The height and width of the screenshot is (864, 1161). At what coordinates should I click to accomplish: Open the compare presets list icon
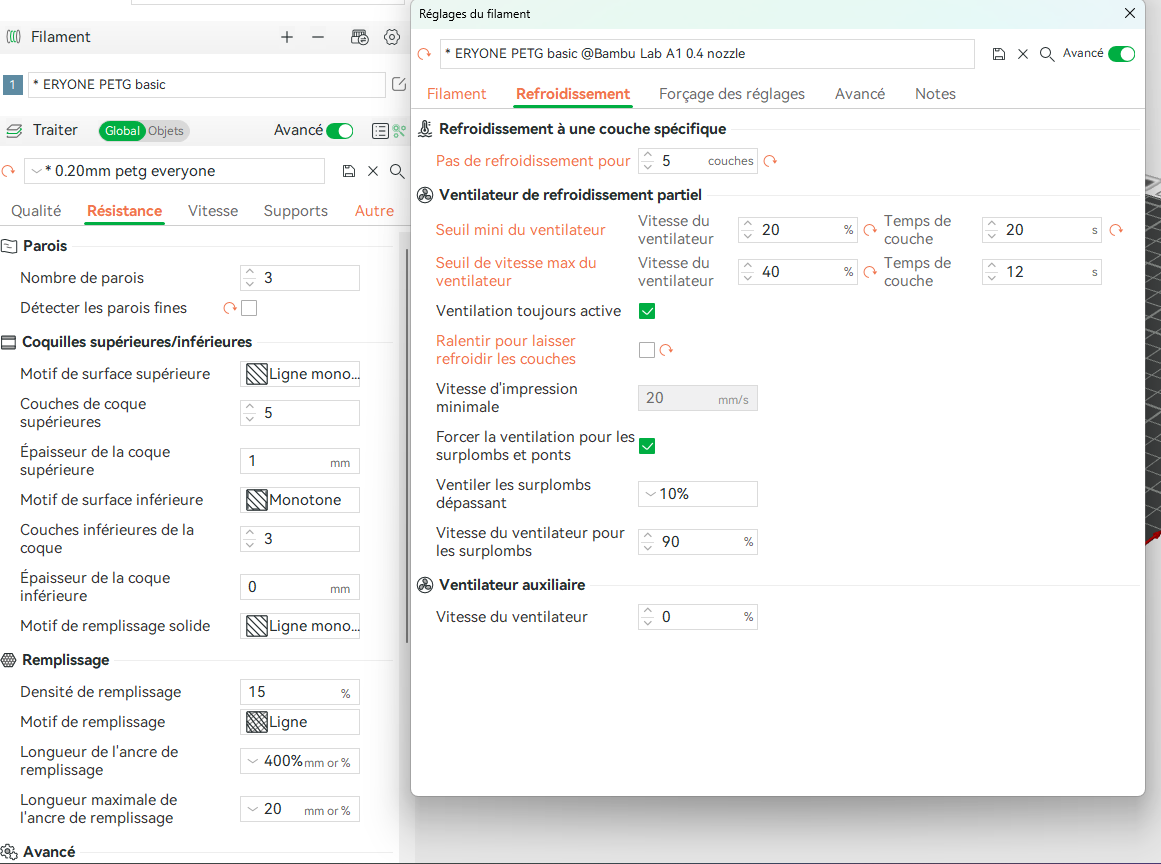tap(380, 131)
